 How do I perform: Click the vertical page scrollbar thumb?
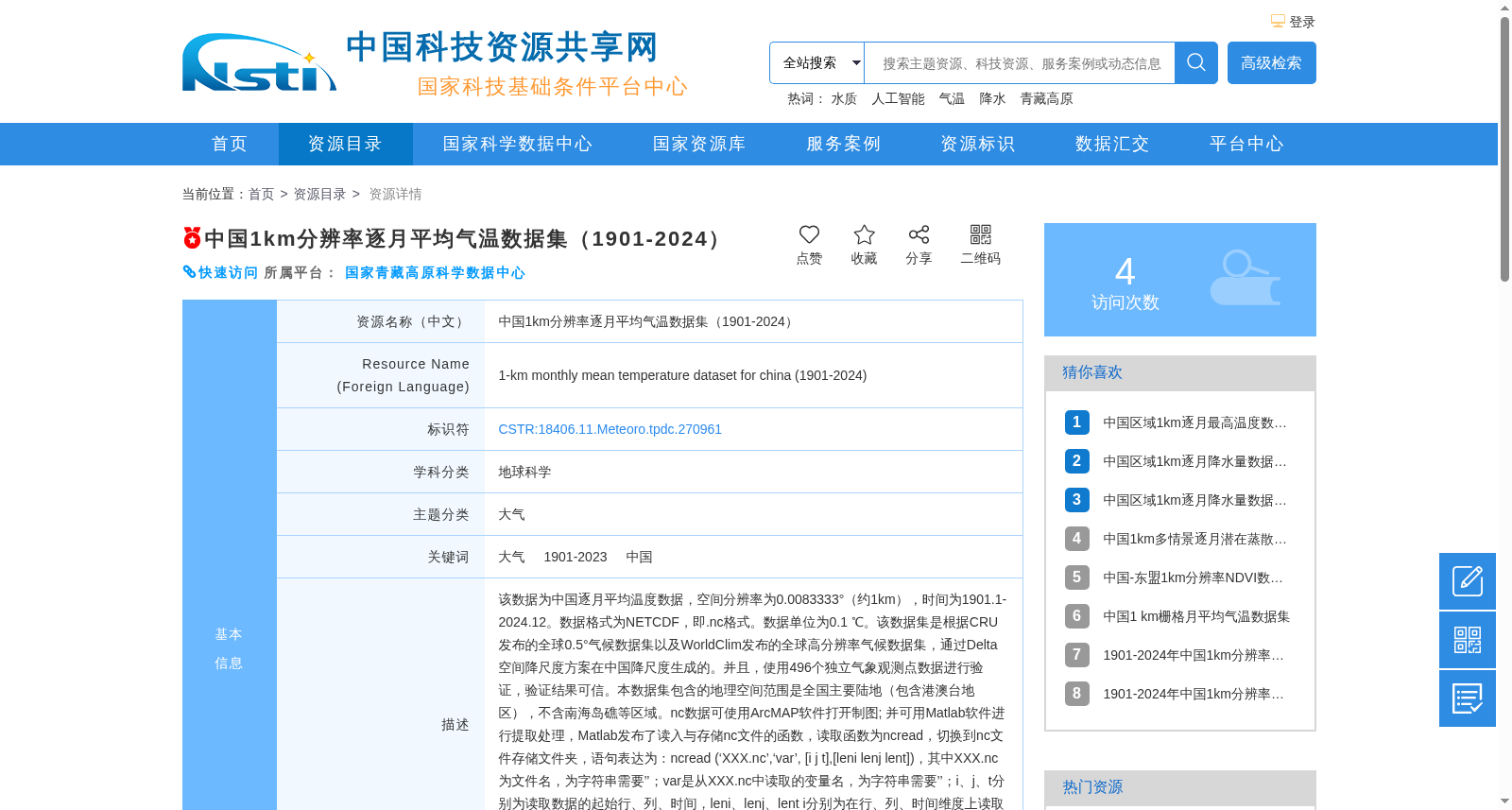[1504, 148]
